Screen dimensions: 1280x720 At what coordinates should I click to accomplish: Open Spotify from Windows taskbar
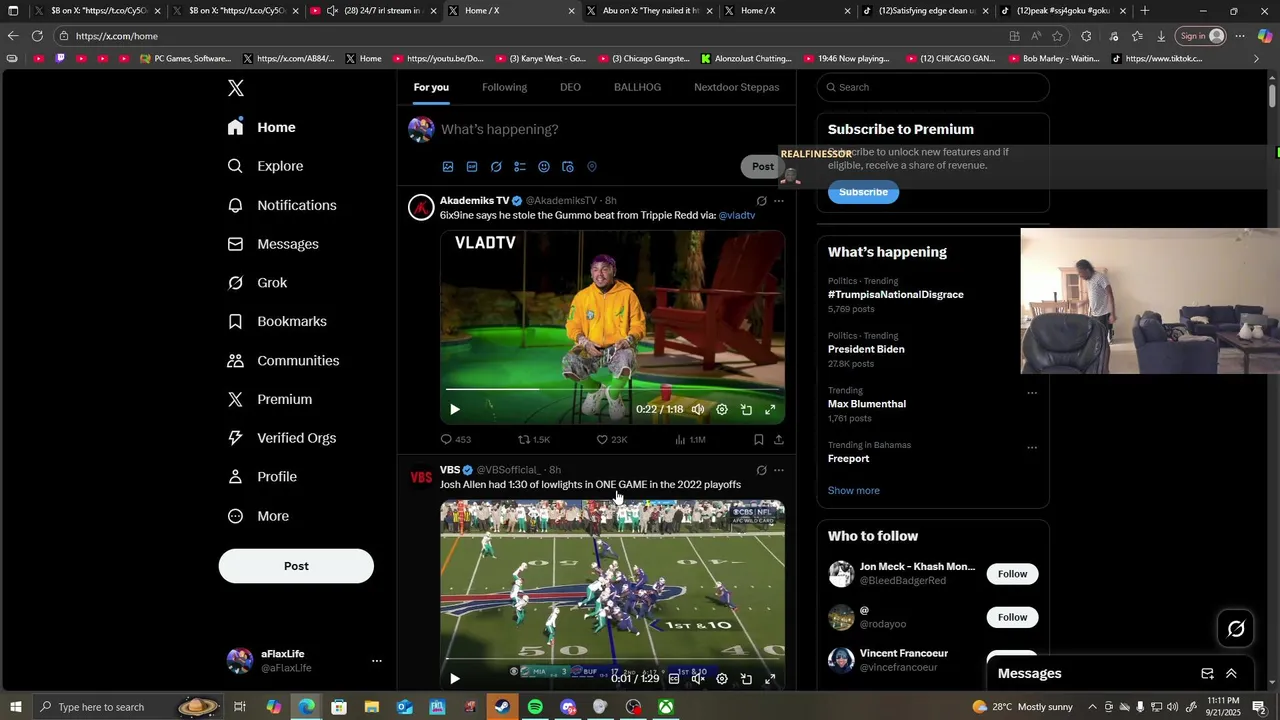pyautogui.click(x=535, y=707)
